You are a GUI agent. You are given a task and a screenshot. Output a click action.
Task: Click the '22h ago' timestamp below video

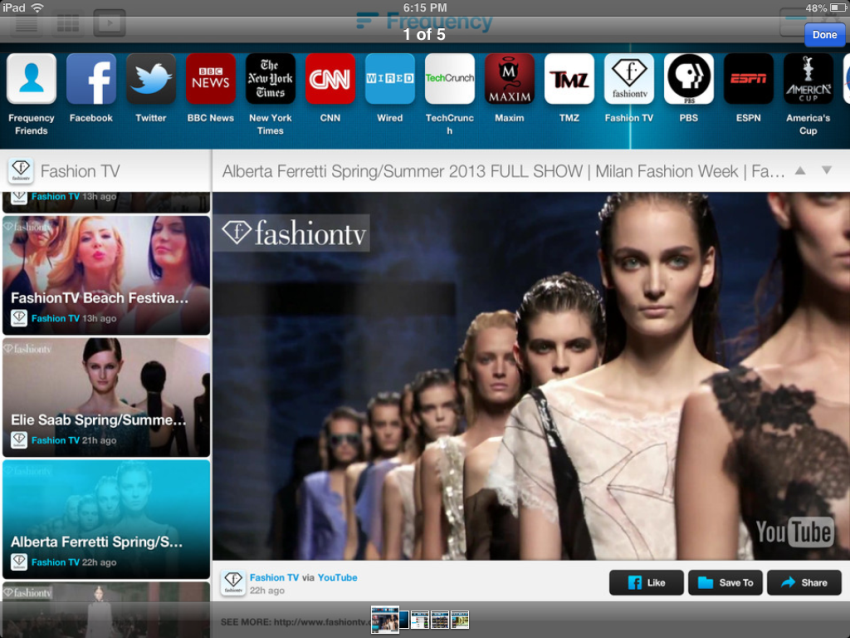pyautogui.click(x=267, y=590)
